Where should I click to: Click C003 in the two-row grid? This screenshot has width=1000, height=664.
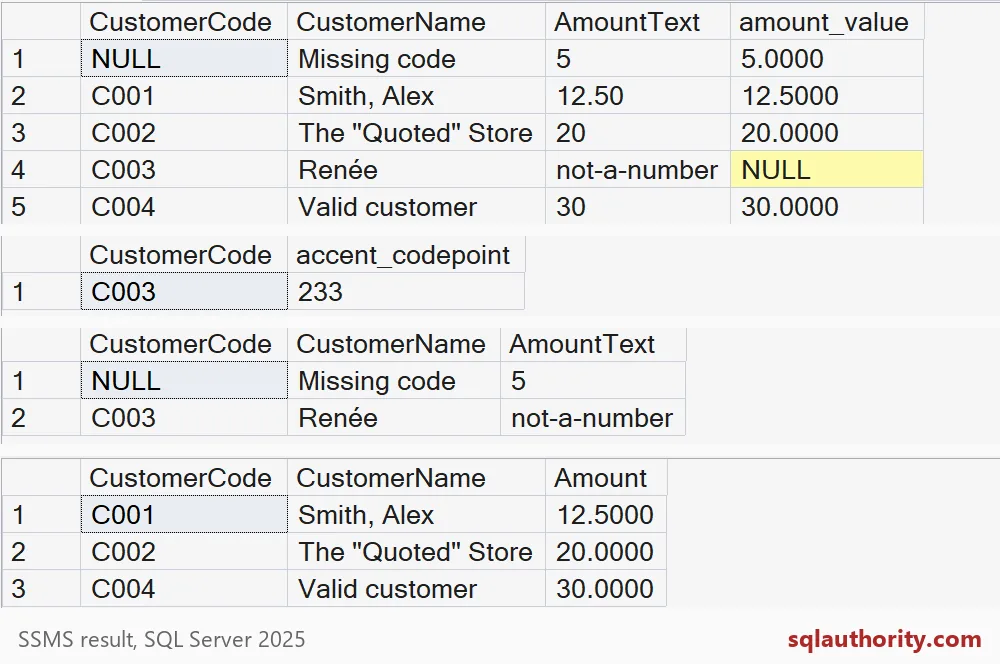coord(184,418)
